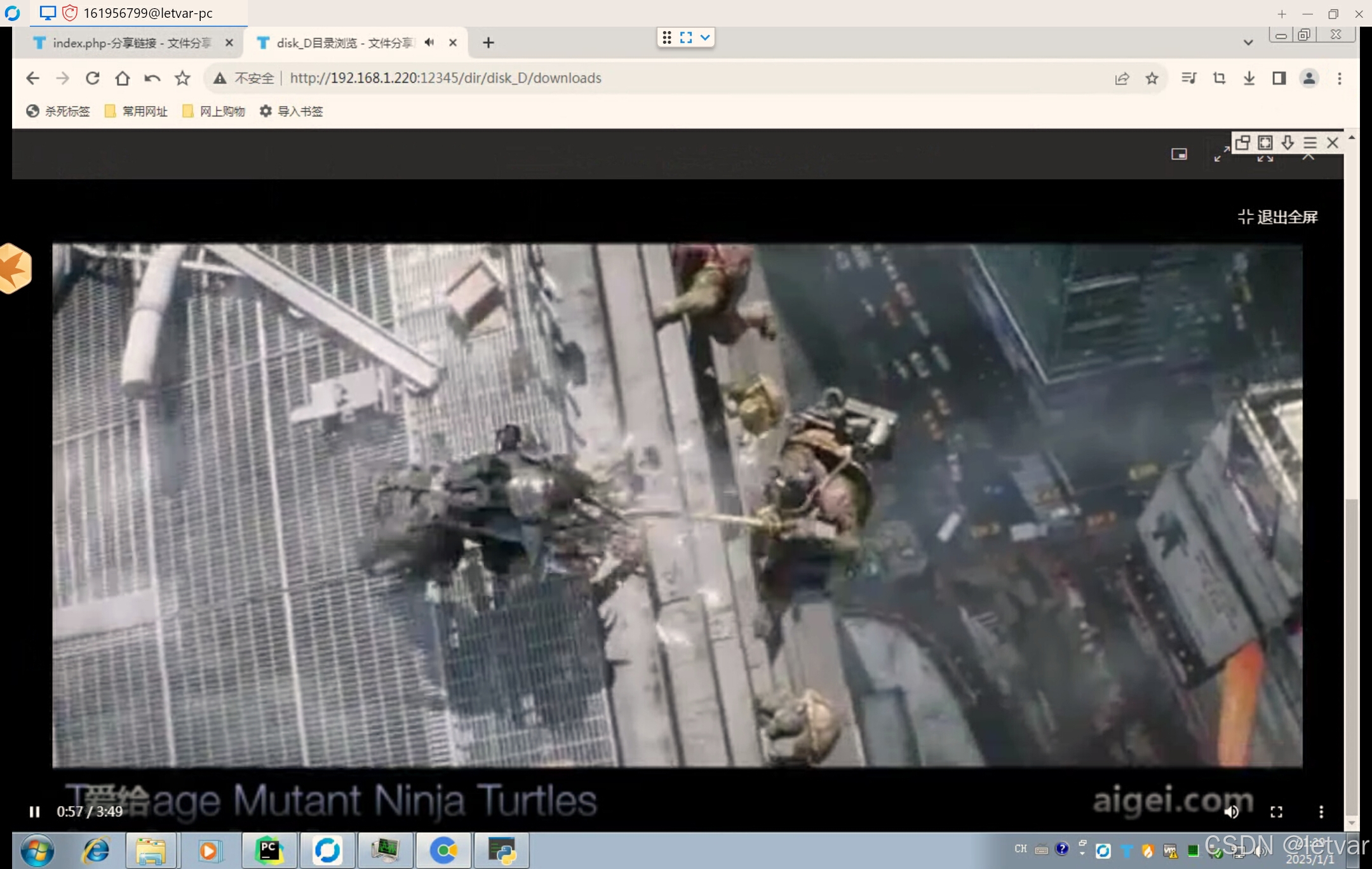Open the browser home page
This screenshot has height=869, width=1372.
[x=123, y=78]
